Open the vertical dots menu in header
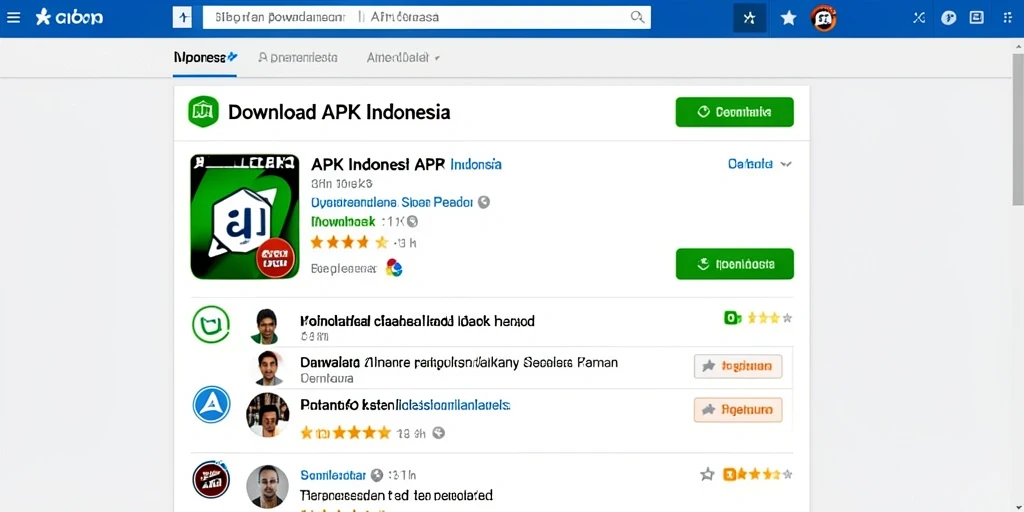Viewport: 1024px width, 512px height. (x=1007, y=18)
